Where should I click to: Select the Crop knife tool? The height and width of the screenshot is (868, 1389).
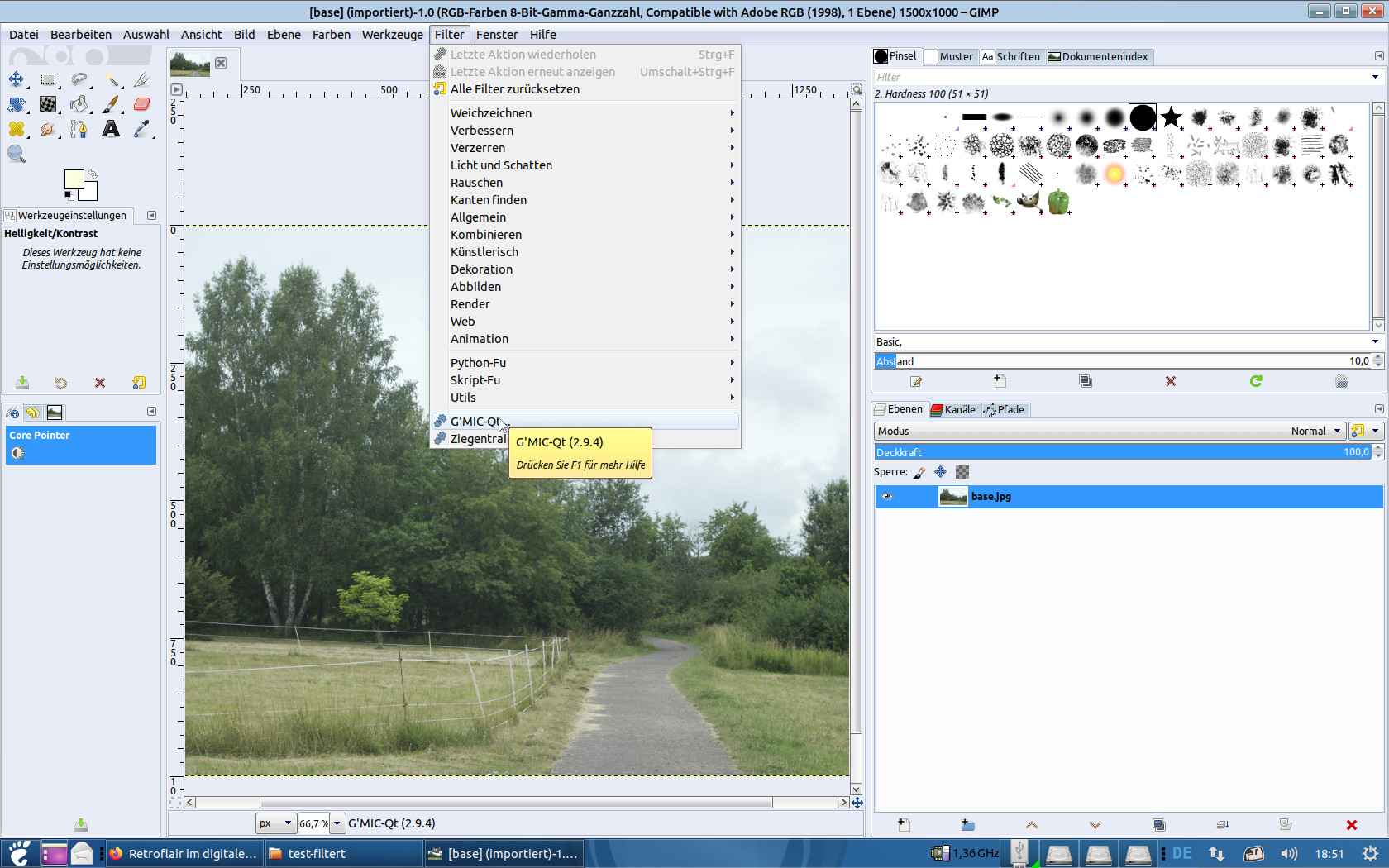[x=142, y=79]
